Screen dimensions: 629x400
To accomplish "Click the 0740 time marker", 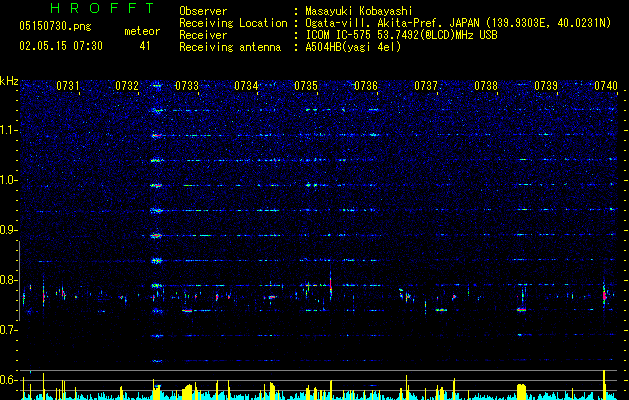I will pos(606,85).
